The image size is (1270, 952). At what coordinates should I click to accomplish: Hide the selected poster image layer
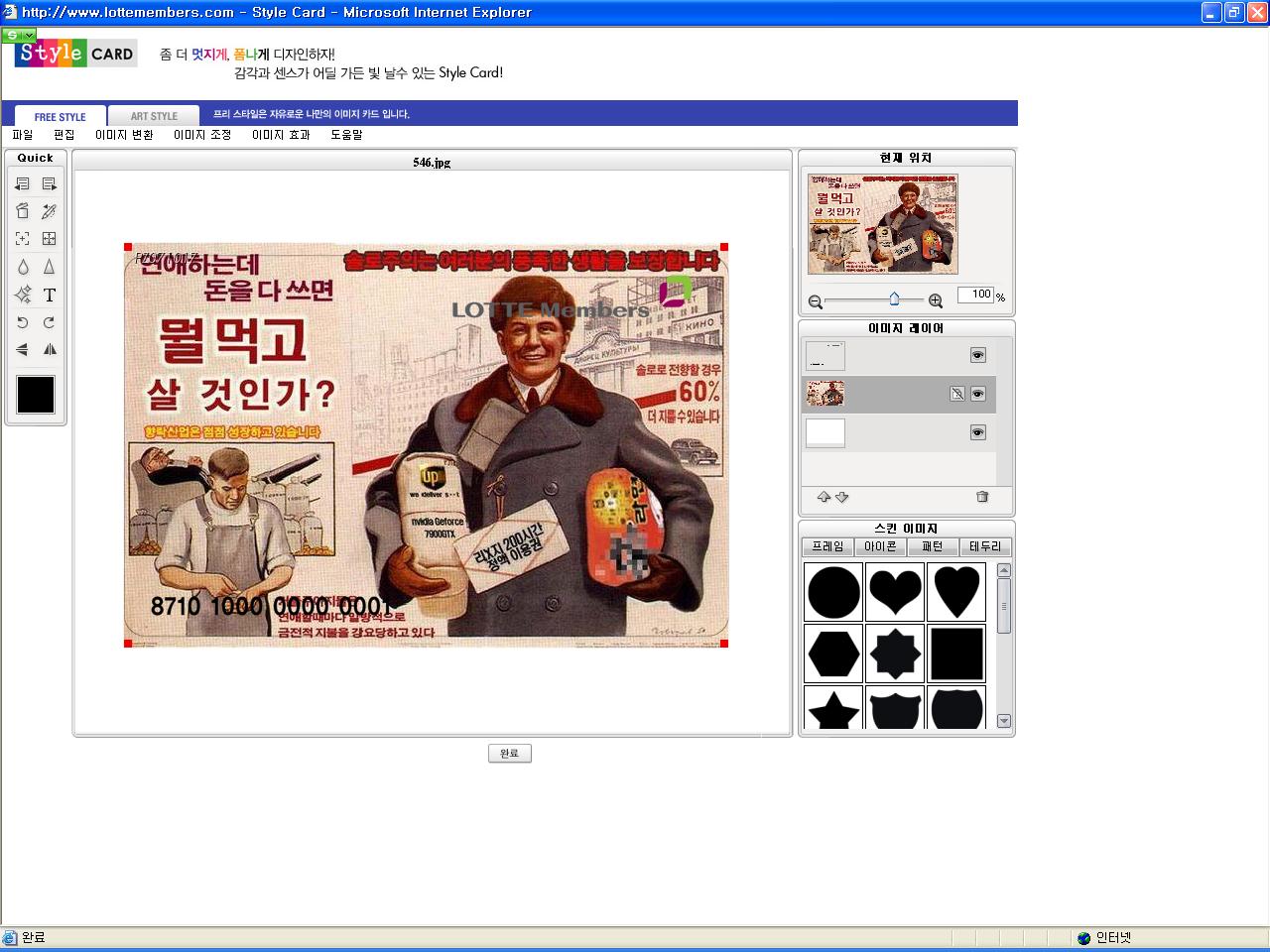coord(978,394)
